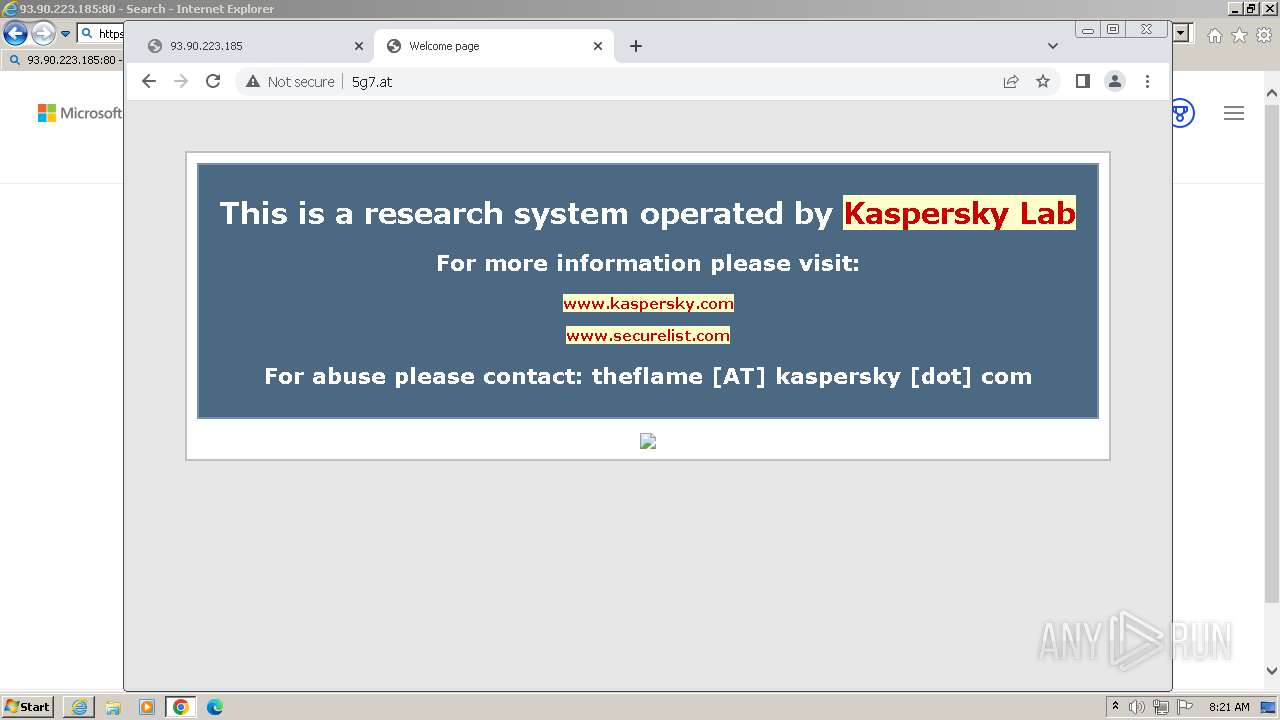Click Internet Explorer forward button
Image resolution: width=1280 pixels, height=720 pixels.
point(43,34)
